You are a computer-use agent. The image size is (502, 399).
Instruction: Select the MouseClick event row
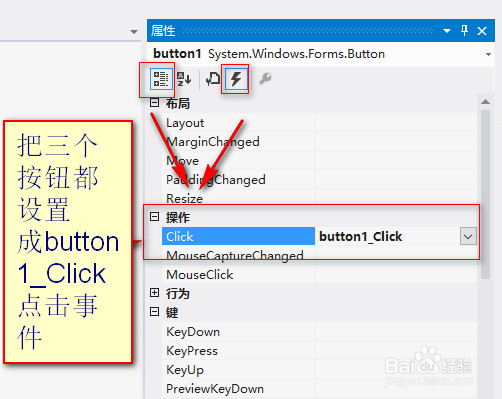(x=319, y=275)
